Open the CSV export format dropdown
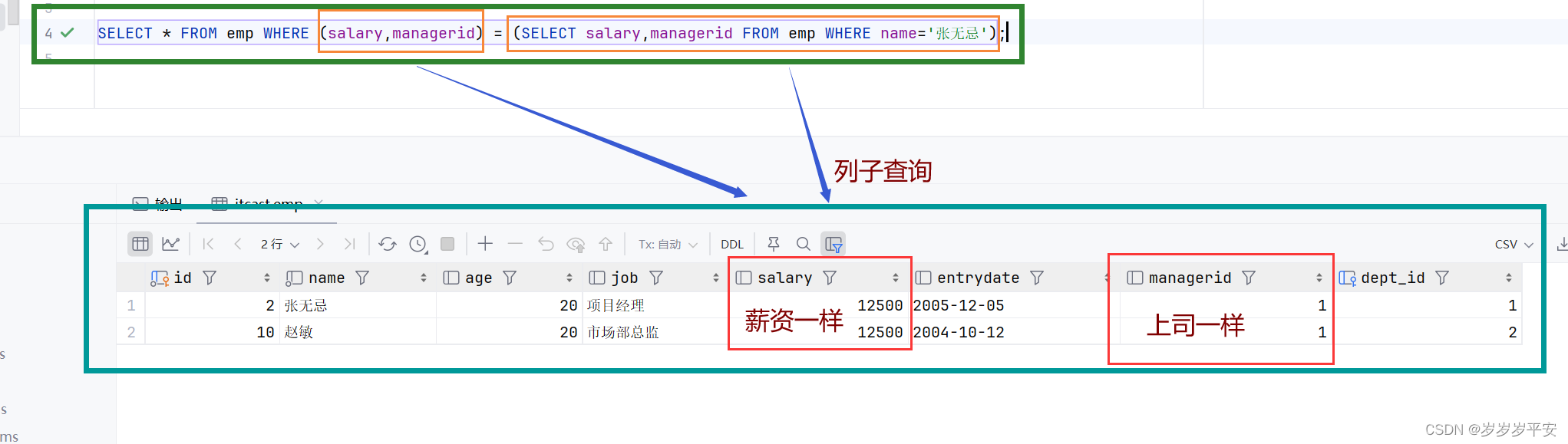 (x=1514, y=244)
